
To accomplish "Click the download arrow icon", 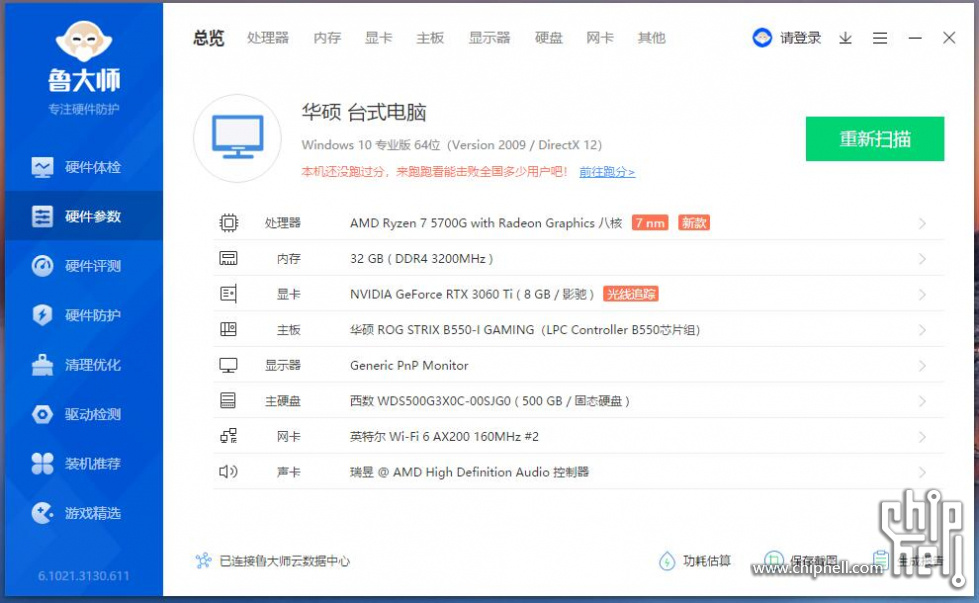I will click(x=845, y=38).
